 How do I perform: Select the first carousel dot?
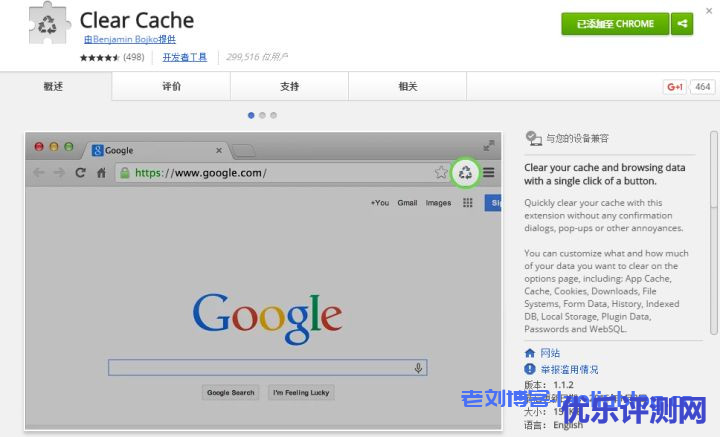pyautogui.click(x=251, y=115)
